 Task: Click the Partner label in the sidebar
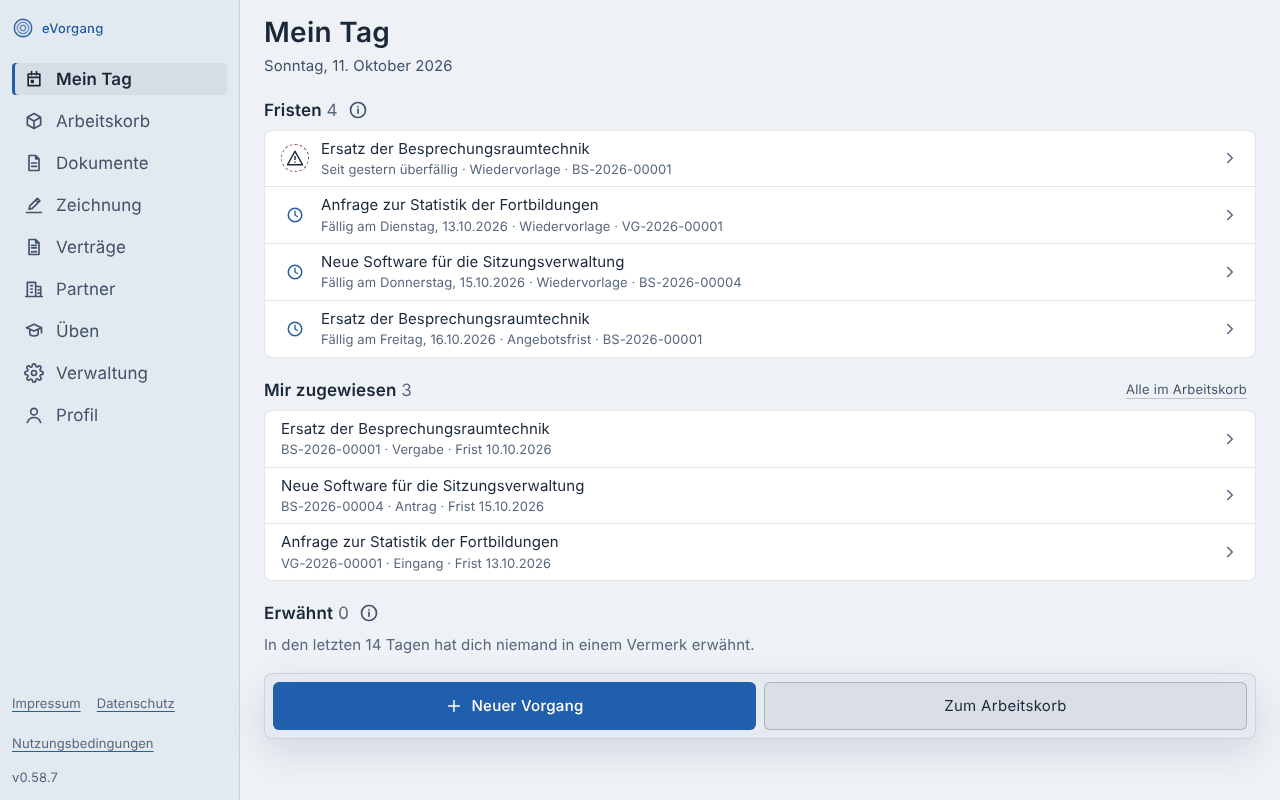coord(85,289)
